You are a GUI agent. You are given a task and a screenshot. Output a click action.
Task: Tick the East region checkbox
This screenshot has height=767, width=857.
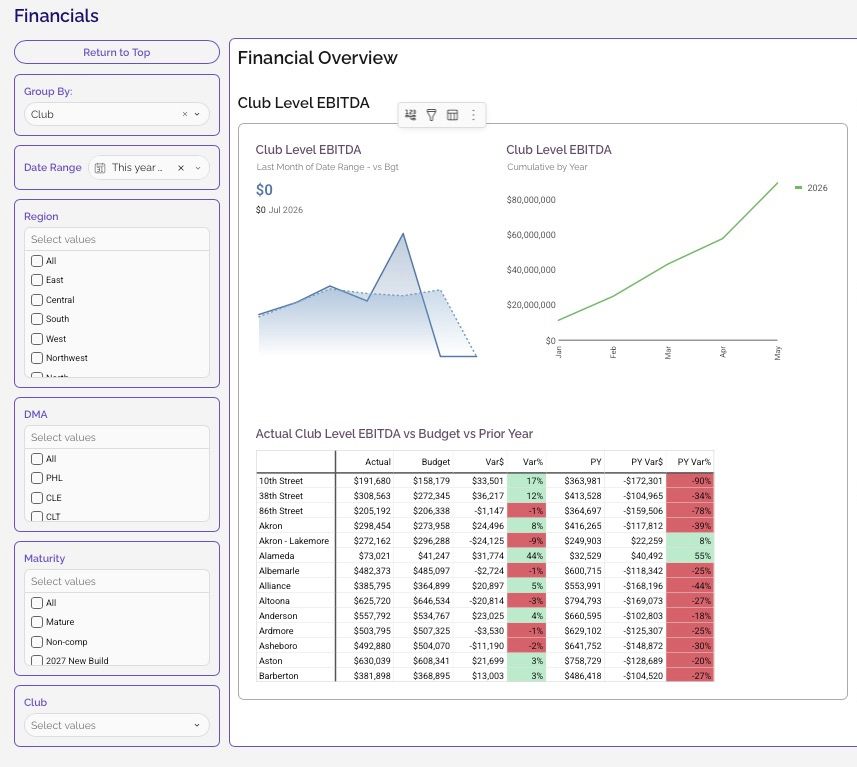[x=37, y=280]
